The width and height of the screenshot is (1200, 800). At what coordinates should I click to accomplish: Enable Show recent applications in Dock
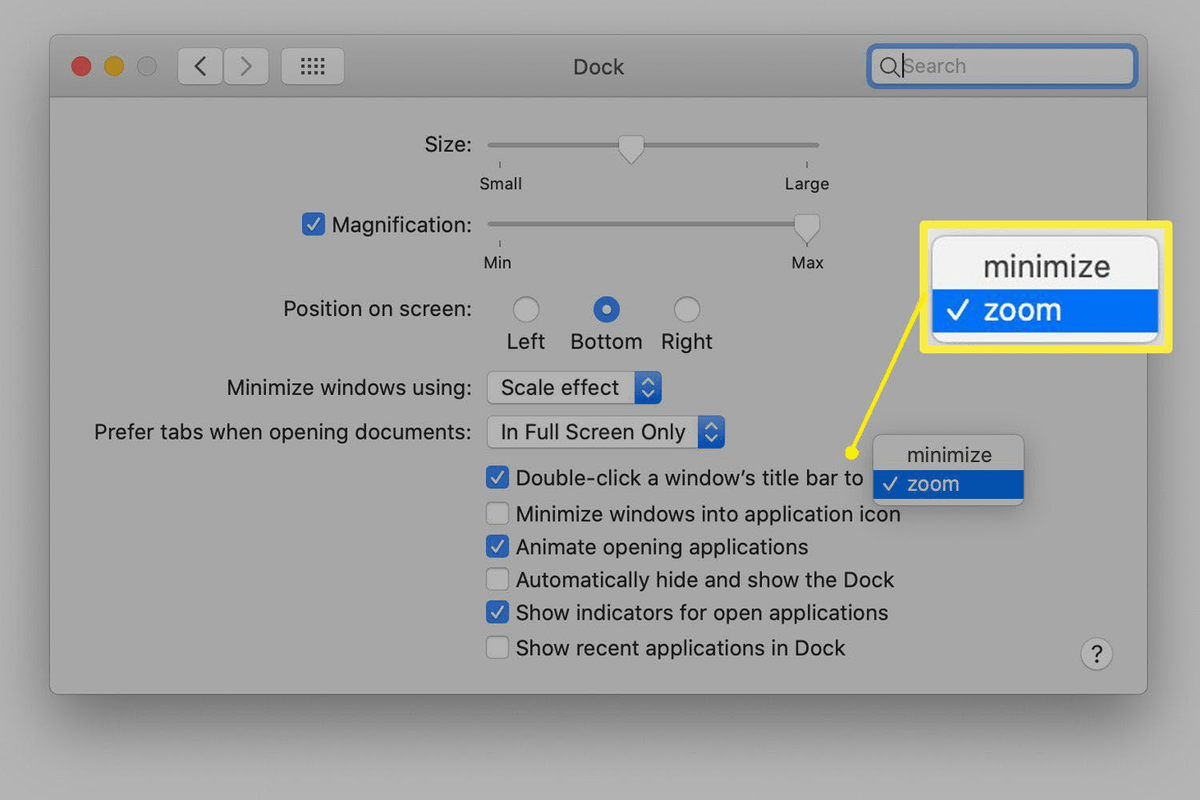tap(497, 648)
